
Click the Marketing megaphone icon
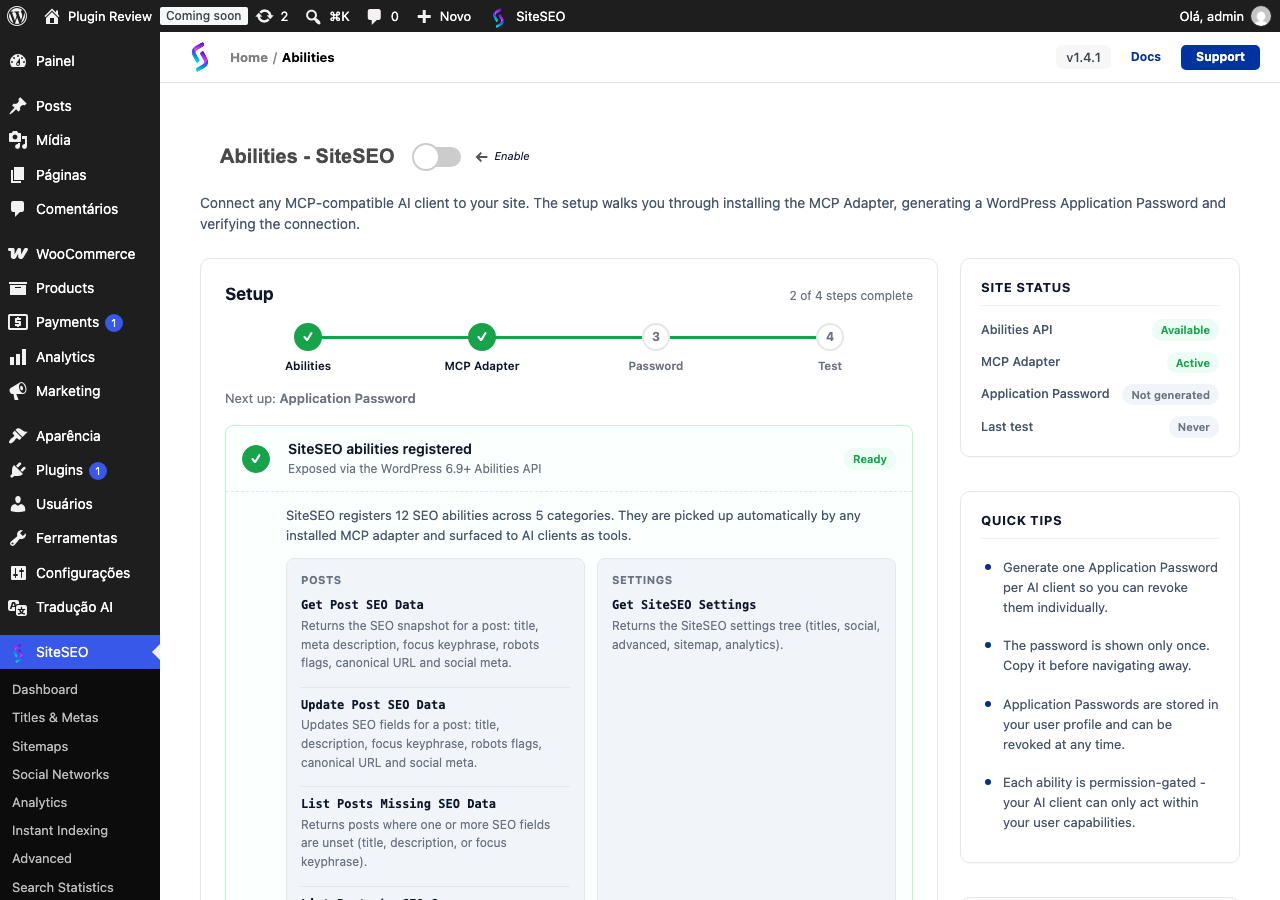[x=18, y=391]
